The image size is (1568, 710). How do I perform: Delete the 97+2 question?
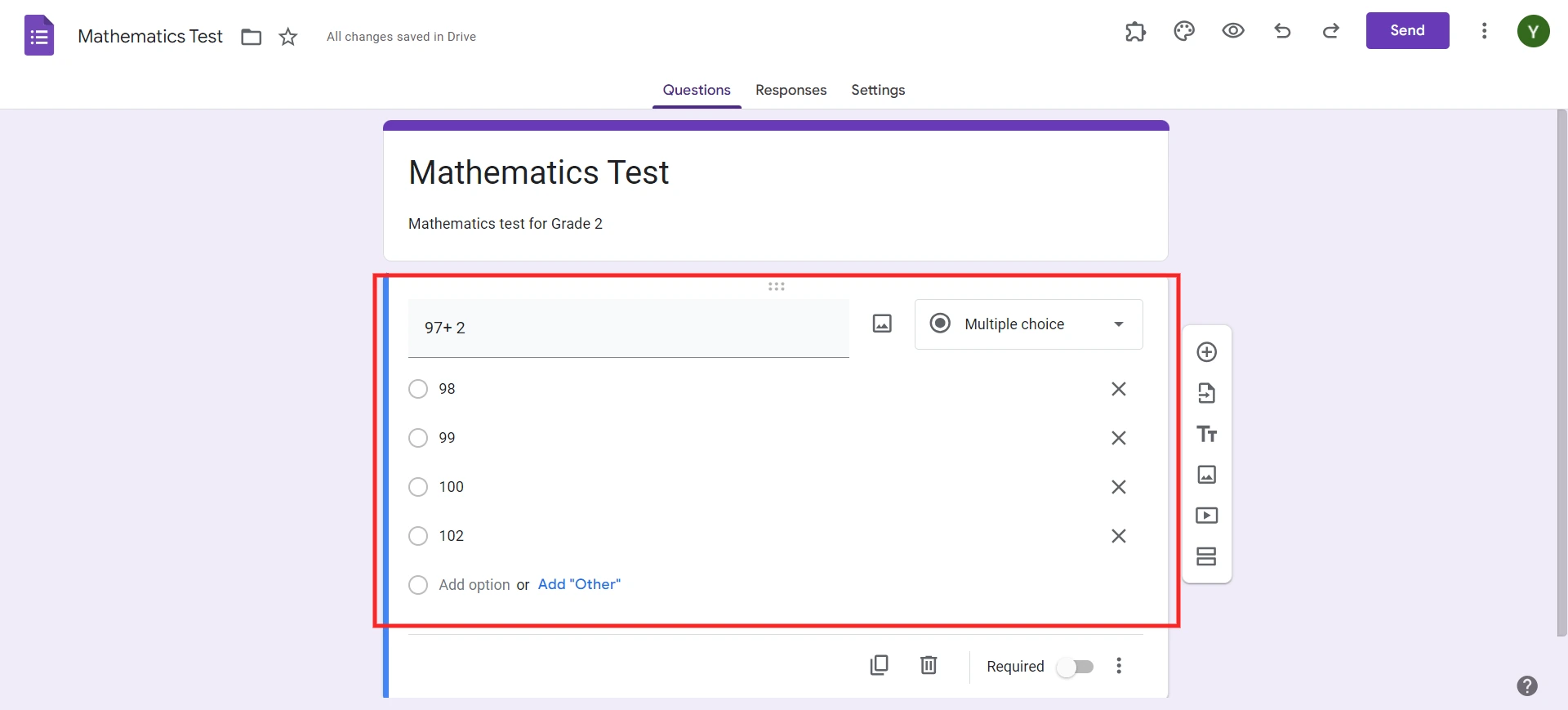(929, 665)
